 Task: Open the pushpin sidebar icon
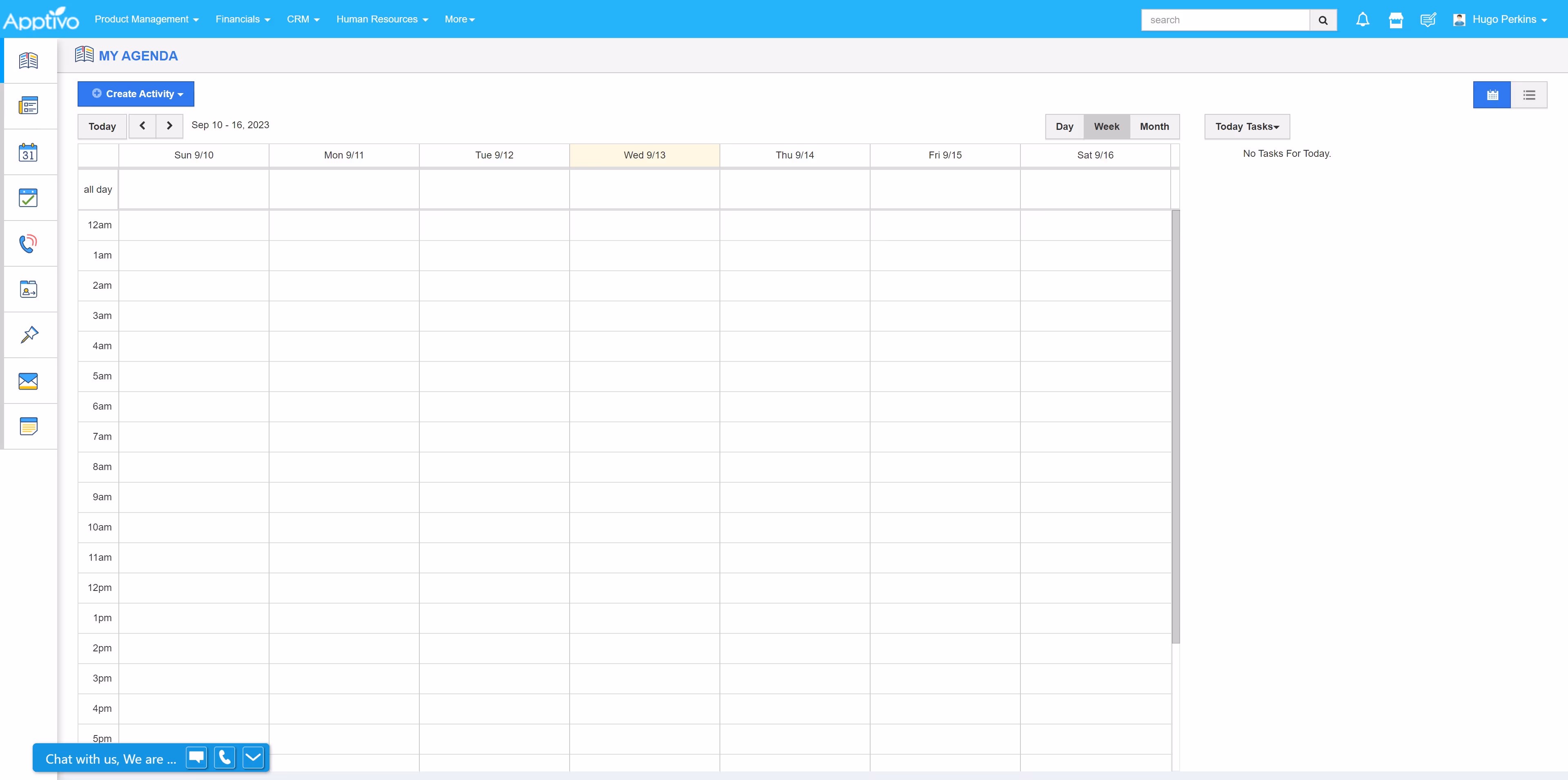(28, 335)
